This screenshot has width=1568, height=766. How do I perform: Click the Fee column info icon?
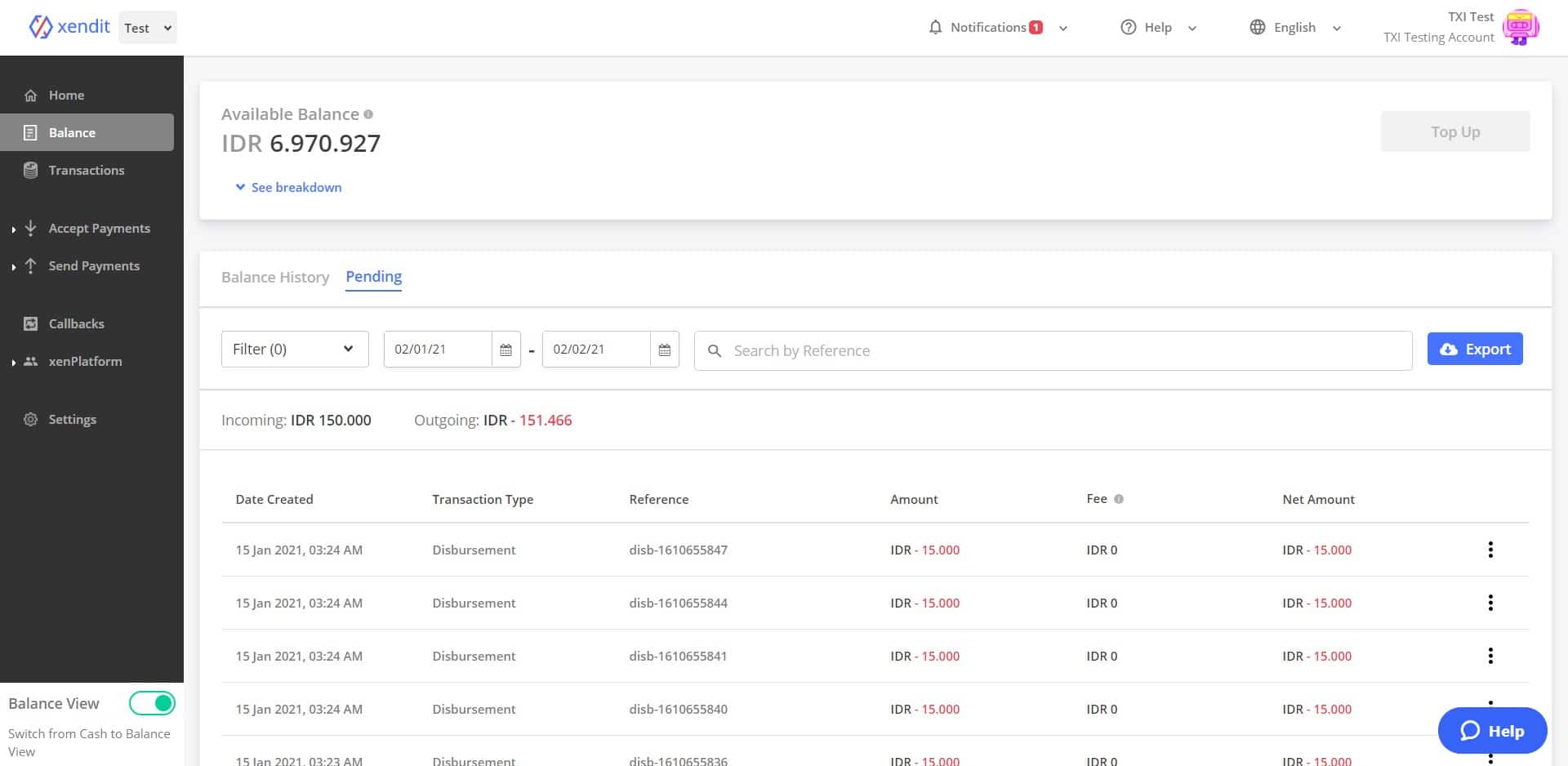[1119, 499]
